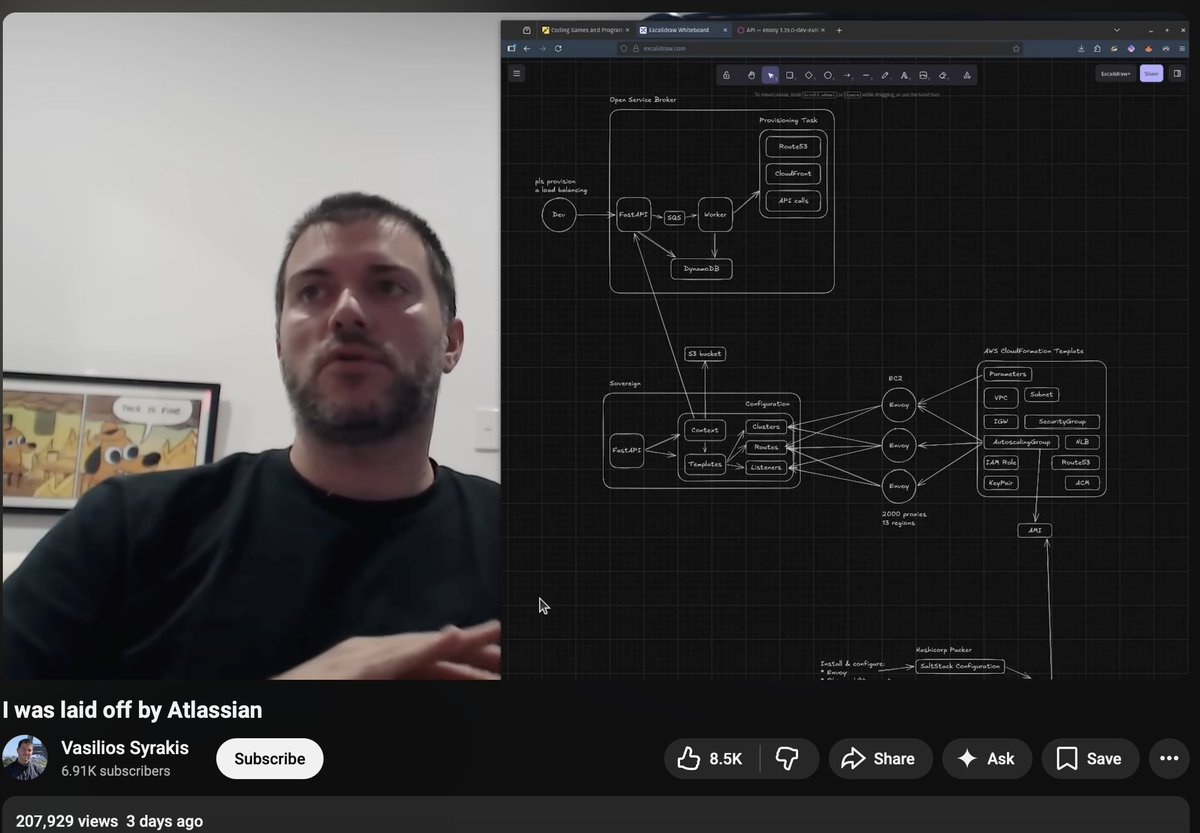This screenshot has width=1200, height=833.
Task: Reload the page with the refresh icon
Action: click(558, 48)
